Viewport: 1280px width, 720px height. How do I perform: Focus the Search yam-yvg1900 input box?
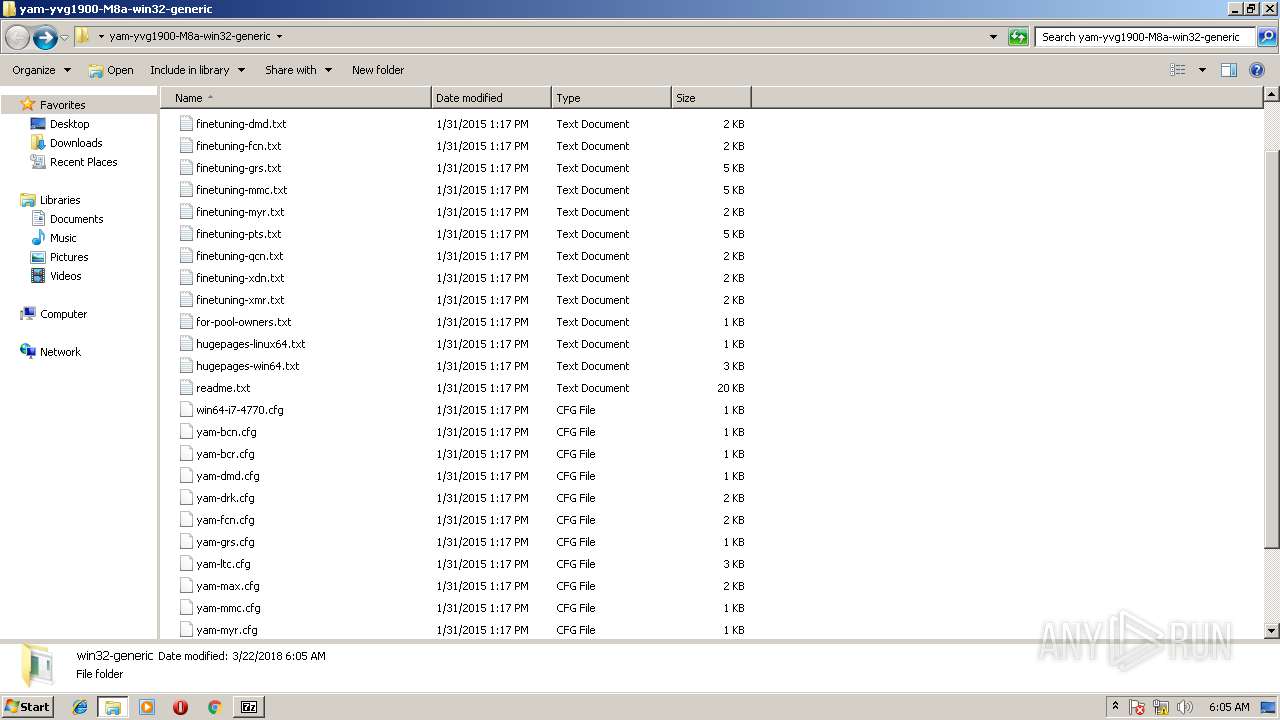(1146, 37)
